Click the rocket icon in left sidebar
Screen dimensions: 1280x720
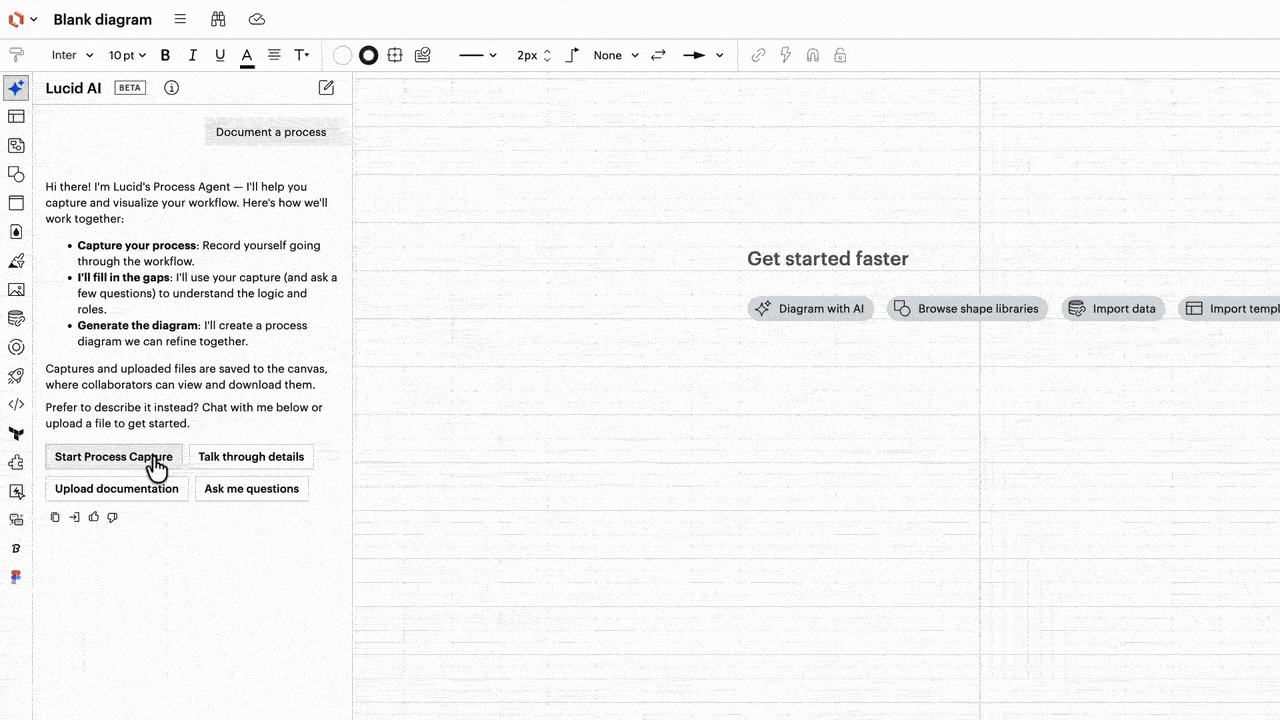[16, 377]
